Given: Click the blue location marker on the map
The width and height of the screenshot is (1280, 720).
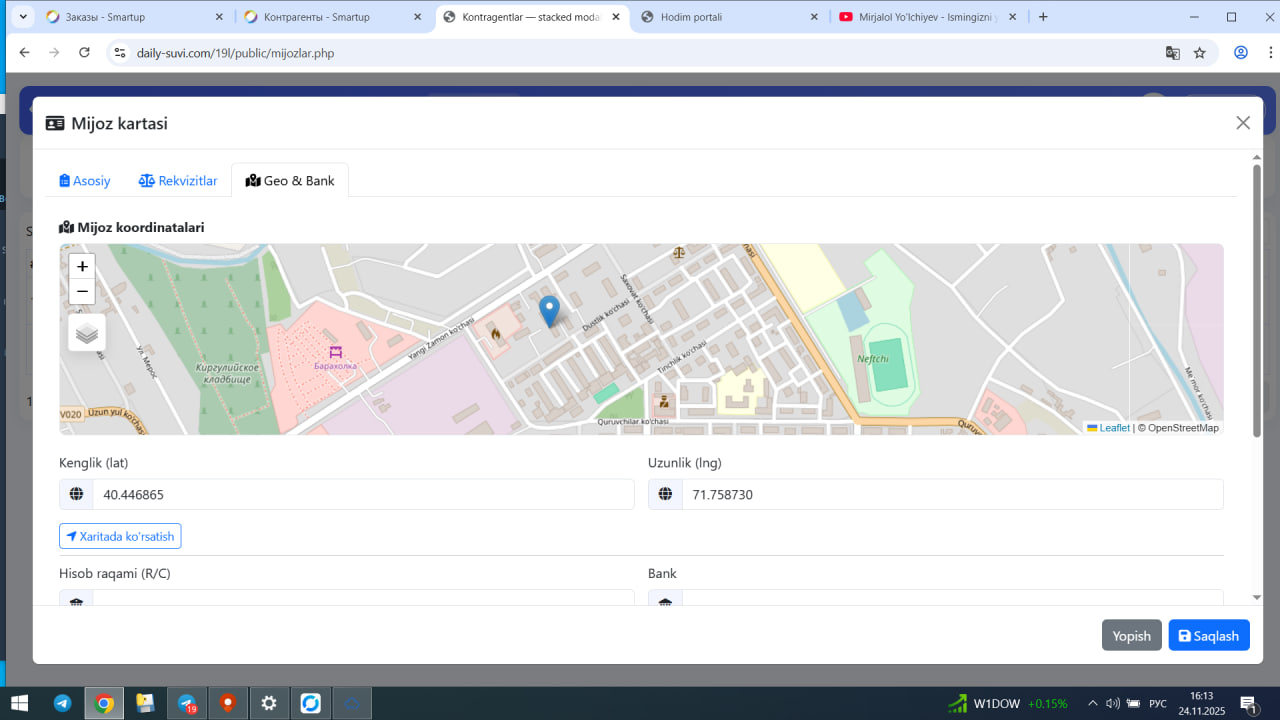Looking at the screenshot, I should coord(549,311).
